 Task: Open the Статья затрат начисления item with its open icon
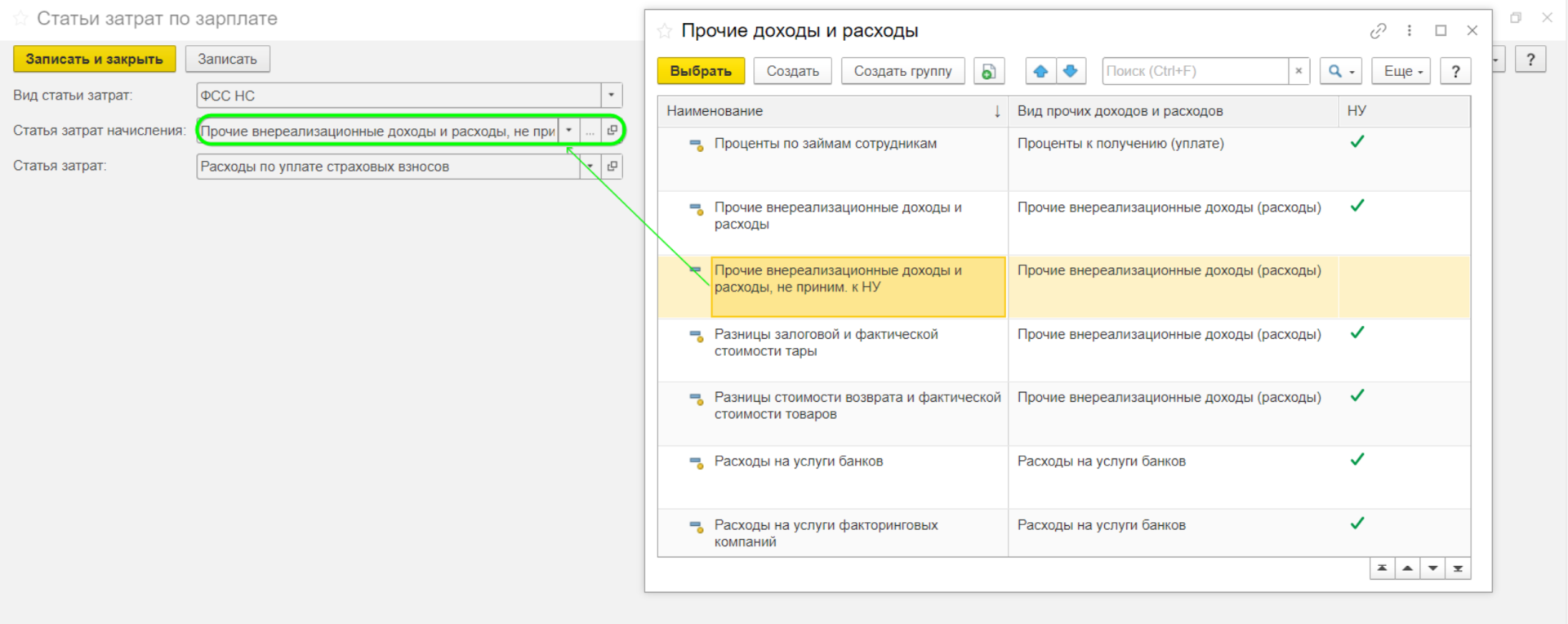pyautogui.click(x=612, y=131)
